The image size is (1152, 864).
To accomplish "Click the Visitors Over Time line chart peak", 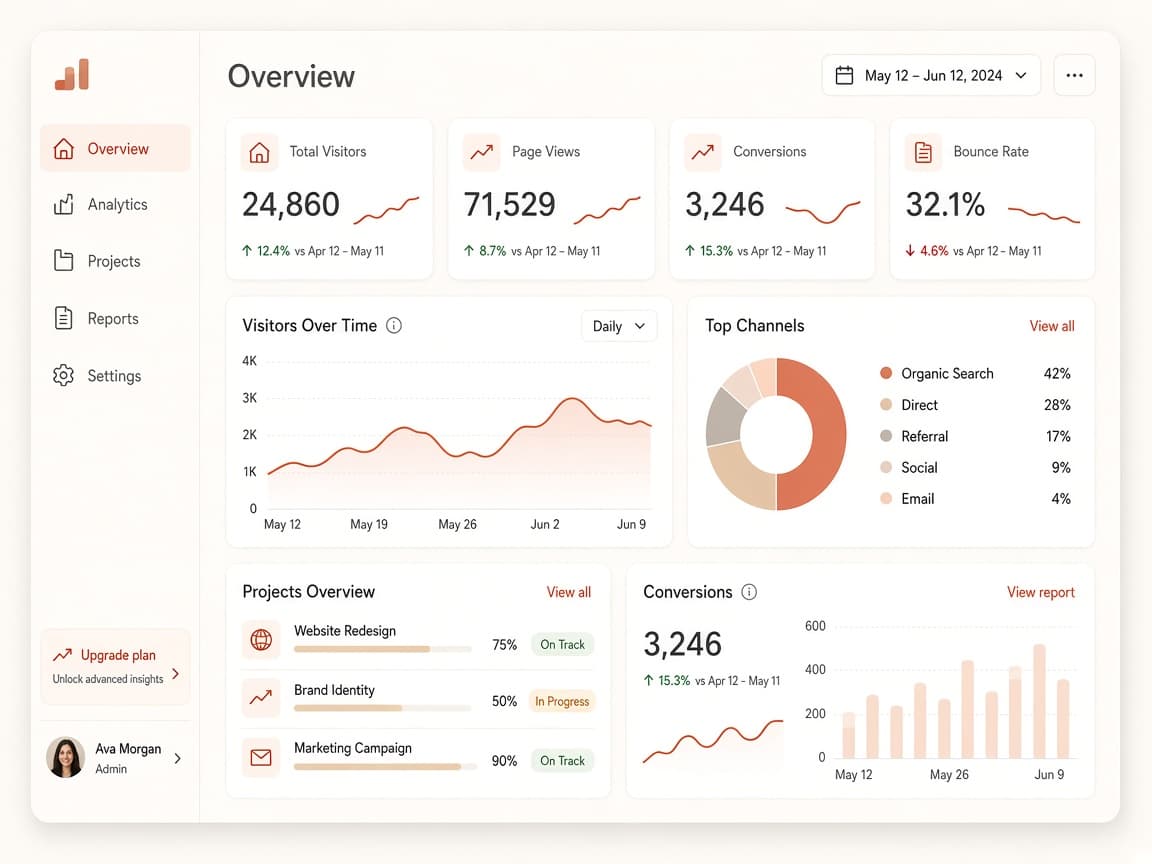I will pos(572,399).
